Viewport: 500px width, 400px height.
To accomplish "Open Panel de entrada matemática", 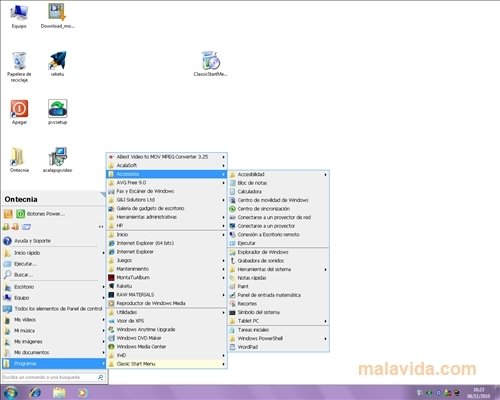I will pos(279,295).
